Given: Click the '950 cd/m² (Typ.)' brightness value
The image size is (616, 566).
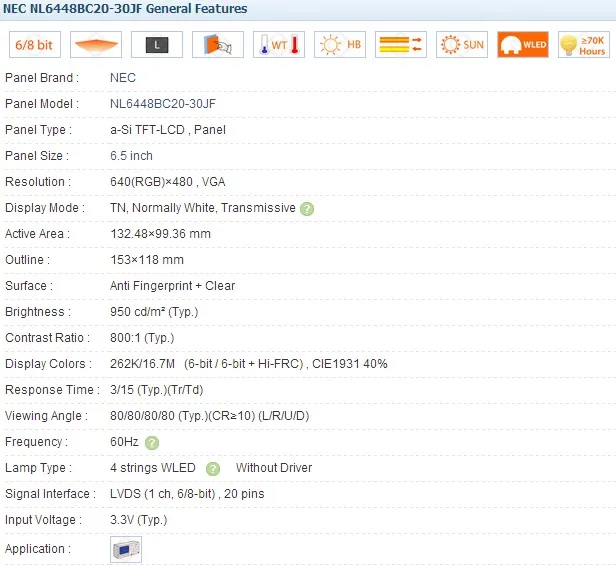Looking at the screenshot, I should [x=154, y=312].
